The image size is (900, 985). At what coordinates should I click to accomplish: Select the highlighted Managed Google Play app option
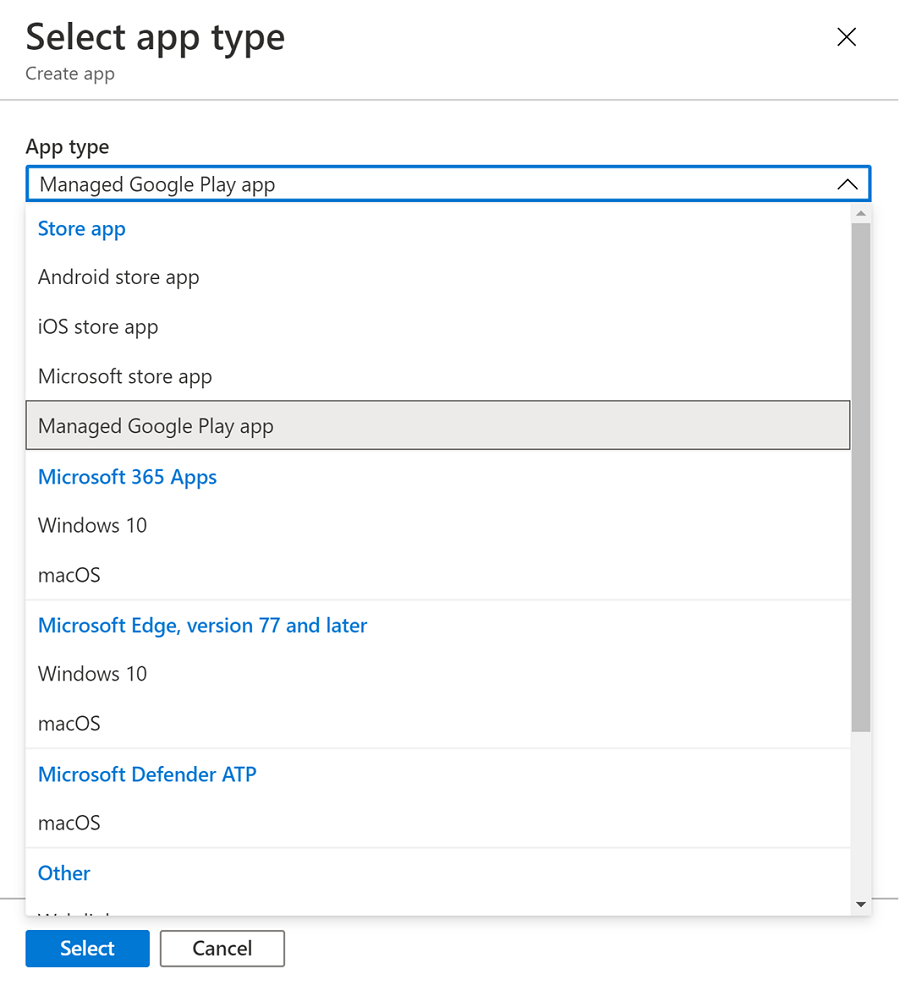pos(438,425)
